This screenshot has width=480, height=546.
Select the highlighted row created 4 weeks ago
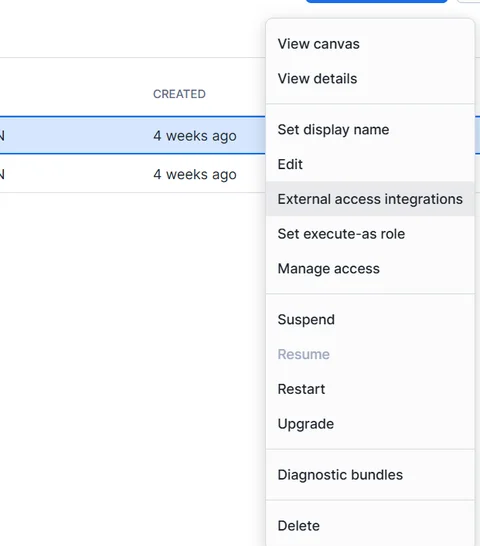(x=132, y=135)
